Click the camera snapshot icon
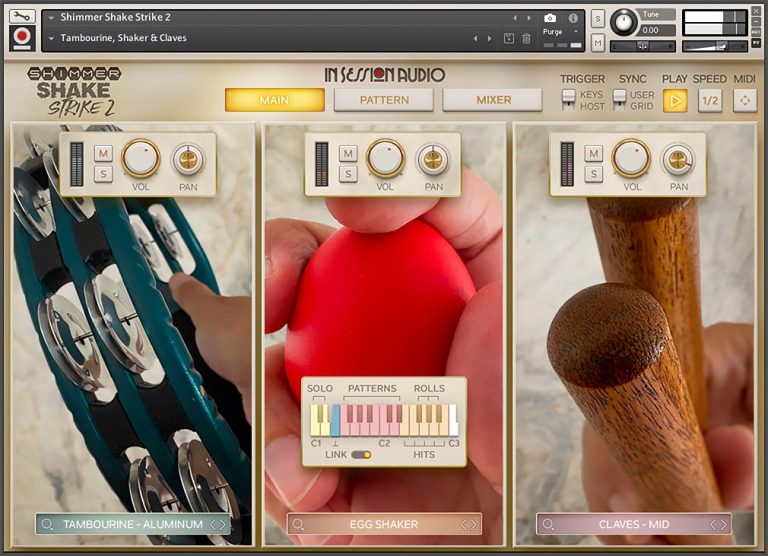 pos(549,18)
